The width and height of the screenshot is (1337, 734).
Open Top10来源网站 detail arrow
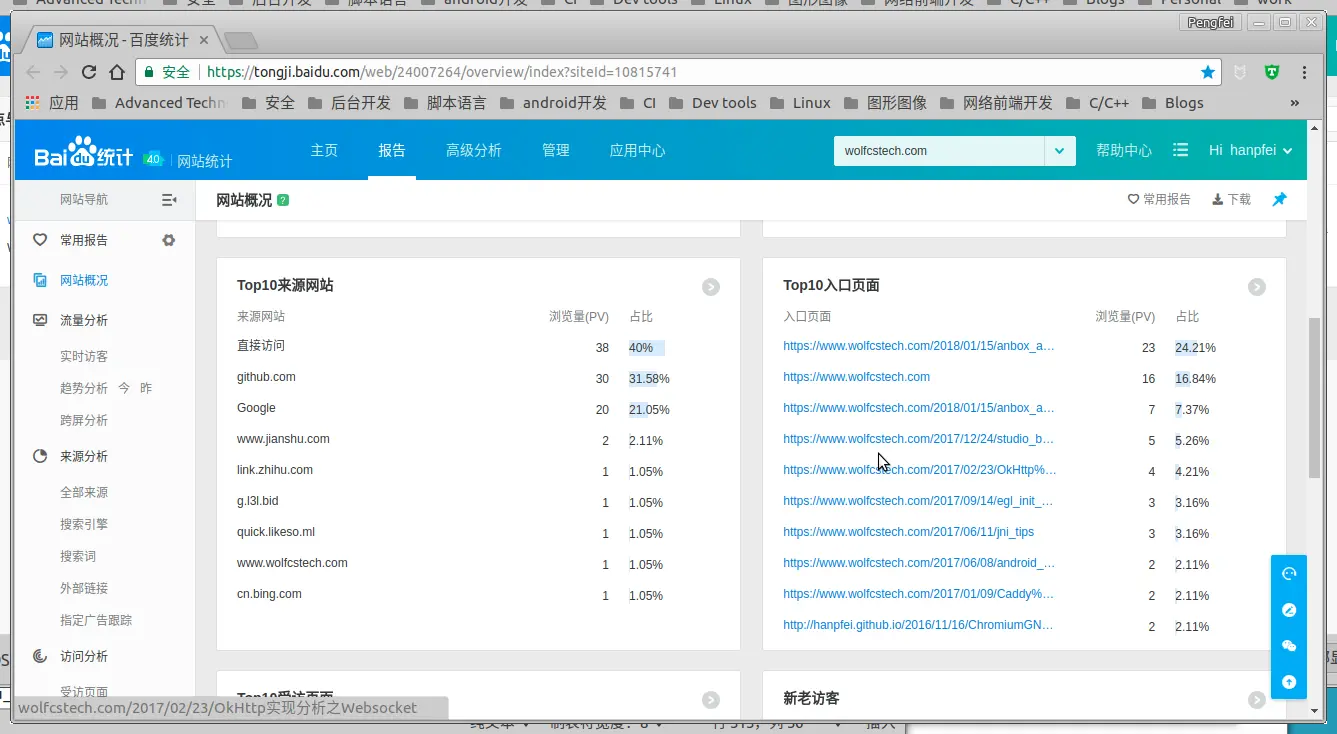tap(711, 287)
